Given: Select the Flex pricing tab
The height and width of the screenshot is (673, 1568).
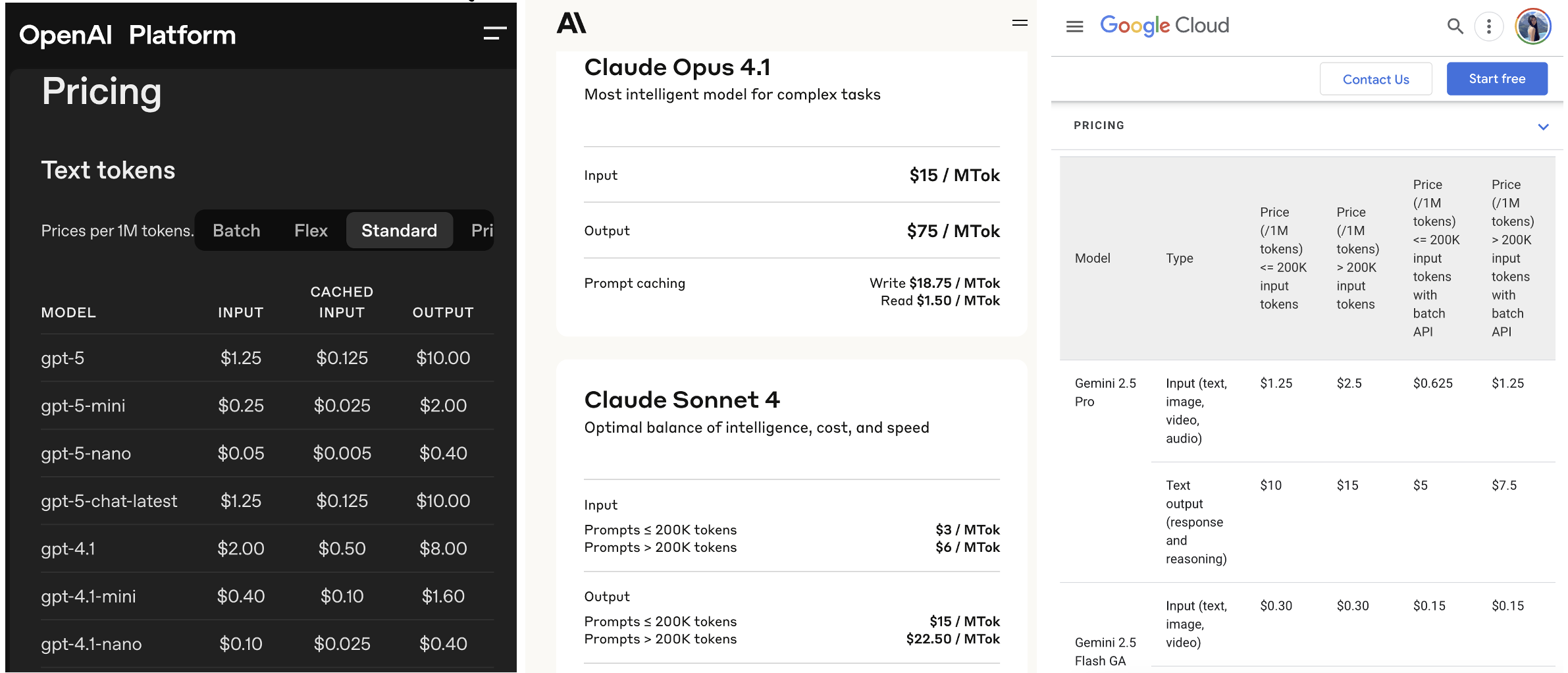Looking at the screenshot, I should click(x=311, y=230).
